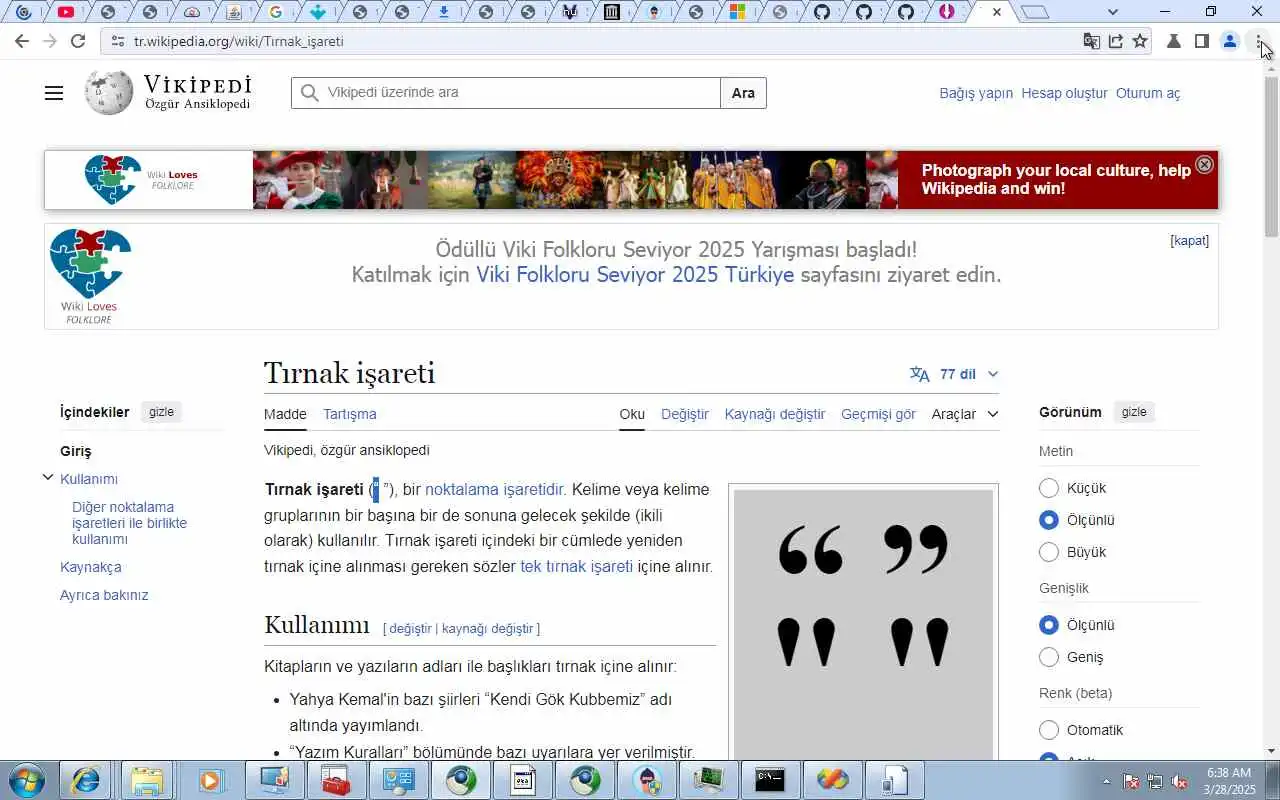Open the command prompt taskbar icon
The height and width of the screenshot is (800, 1280).
pos(770,780)
